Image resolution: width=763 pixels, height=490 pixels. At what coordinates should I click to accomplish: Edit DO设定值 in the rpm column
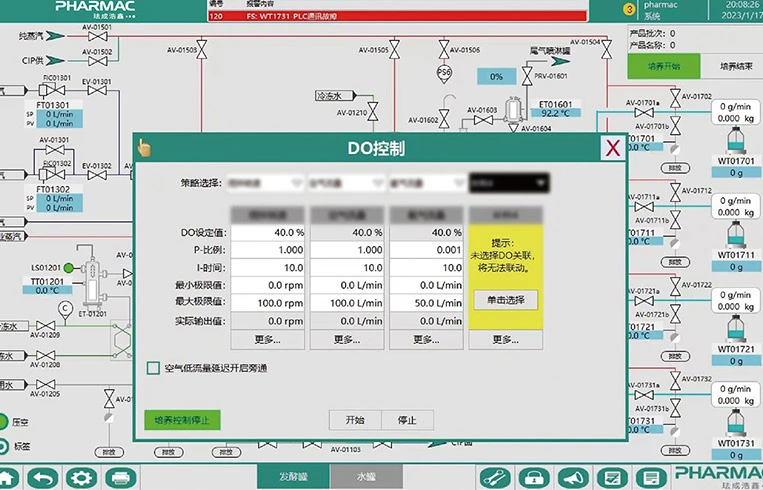click(268, 233)
